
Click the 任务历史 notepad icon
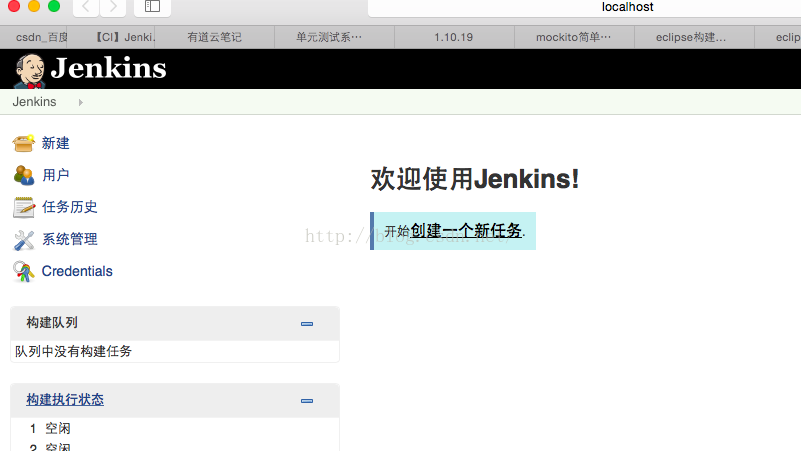(x=23, y=207)
